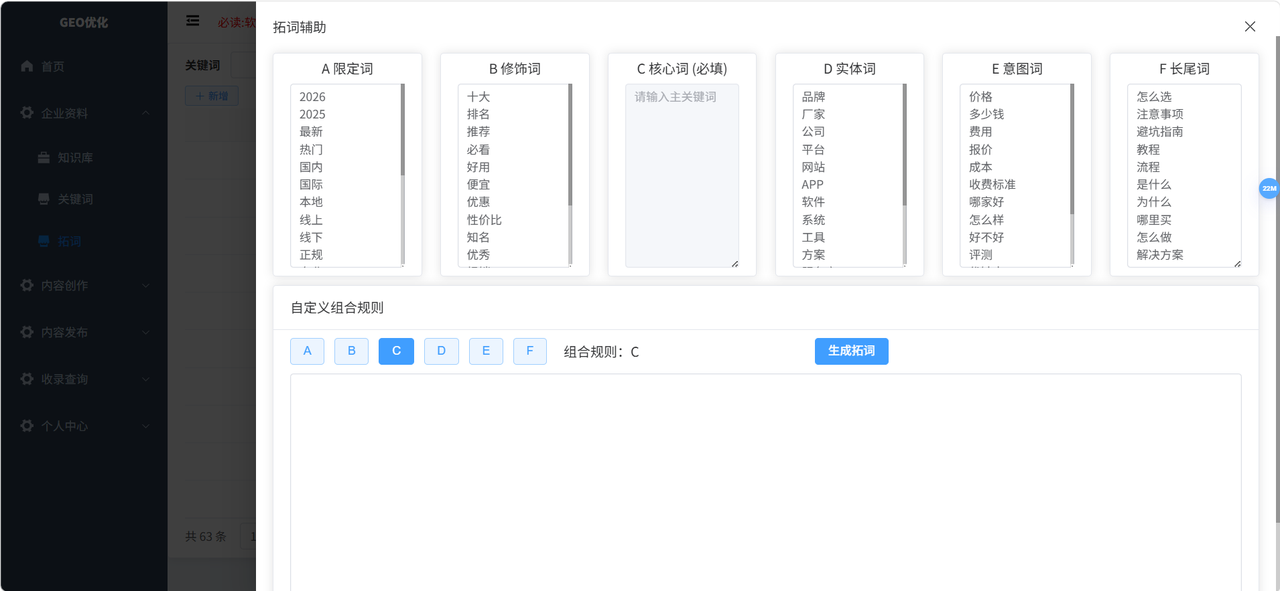This screenshot has height=591, width=1280.
Task: Click the gear icon beside 个人中心
Action: [x=27, y=425]
